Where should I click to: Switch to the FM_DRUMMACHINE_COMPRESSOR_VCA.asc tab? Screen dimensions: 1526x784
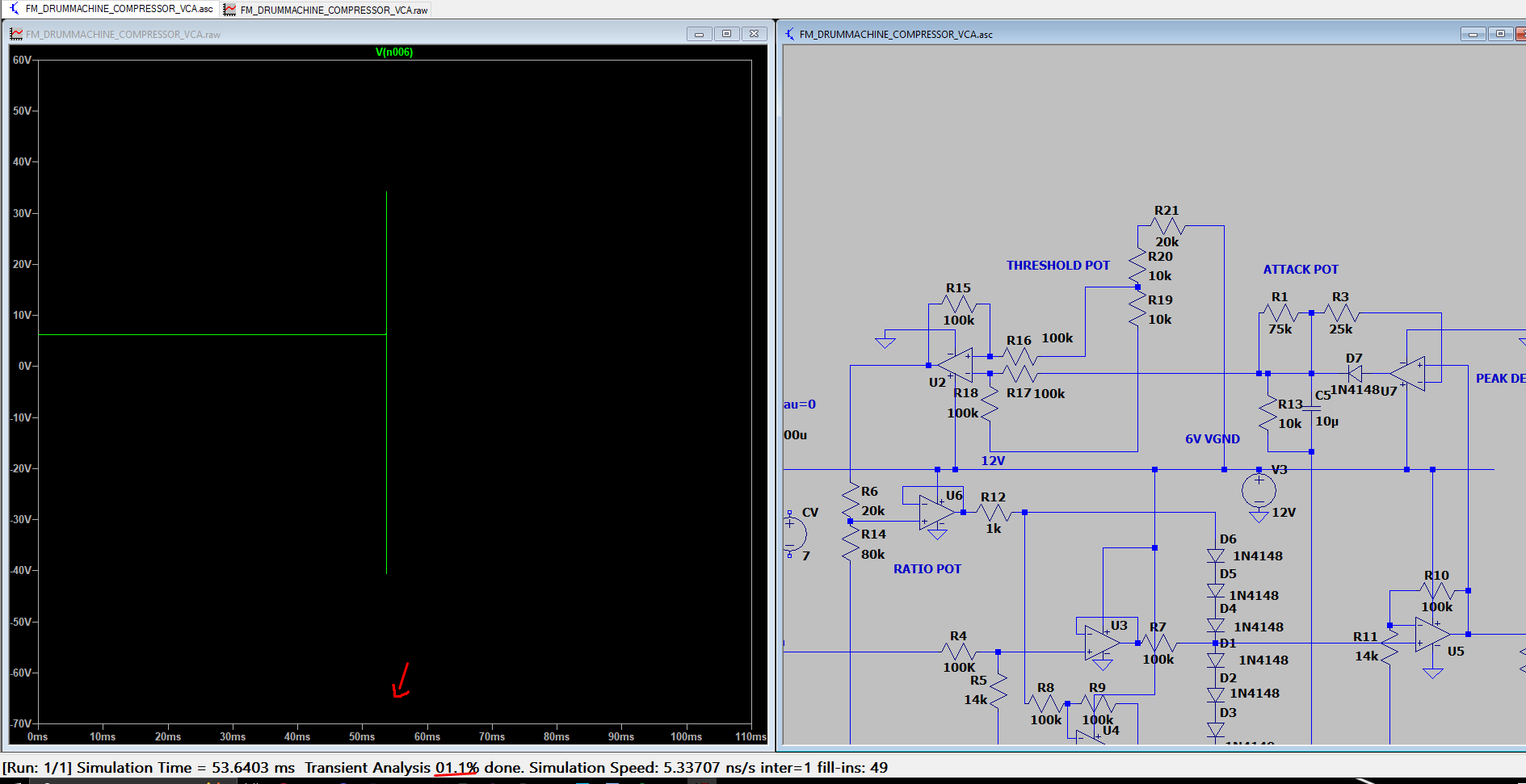(x=111, y=9)
